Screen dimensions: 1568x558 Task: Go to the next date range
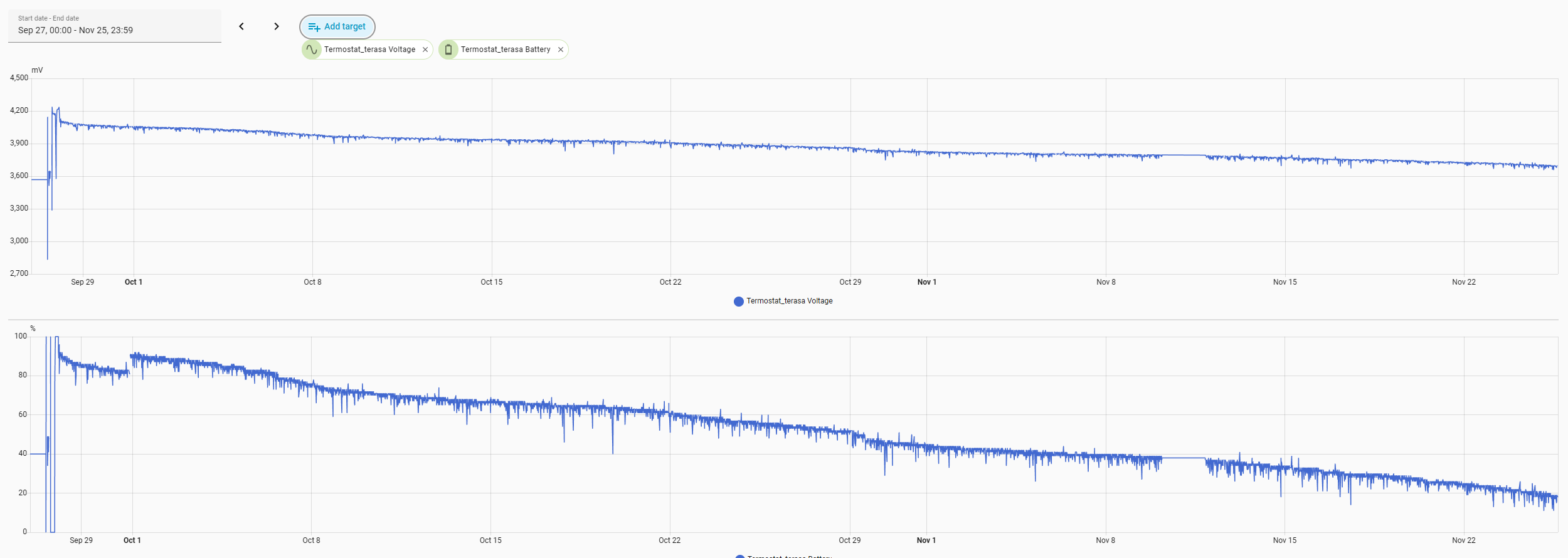(277, 26)
